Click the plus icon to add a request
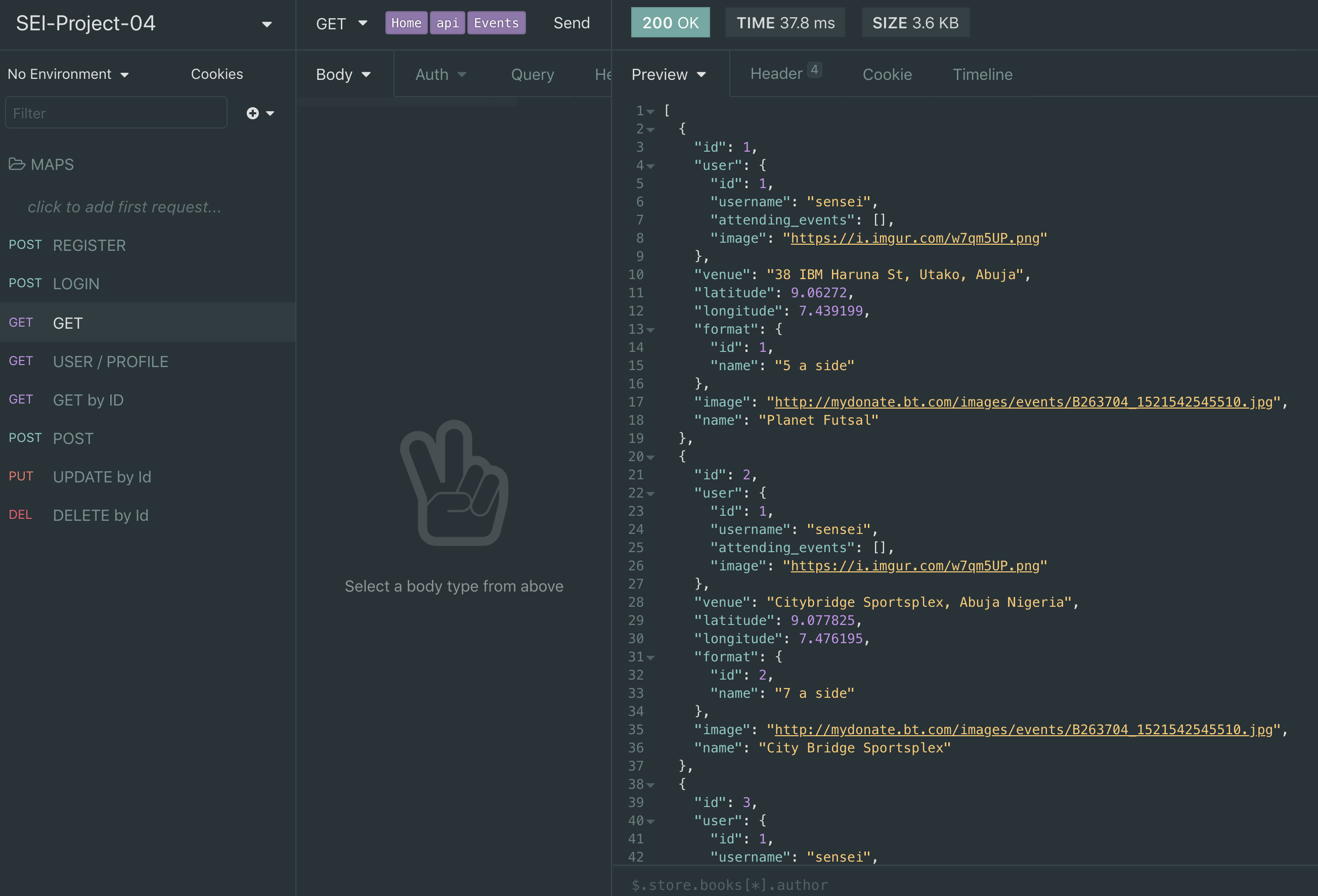Image resolution: width=1318 pixels, height=896 pixels. (253, 113)
